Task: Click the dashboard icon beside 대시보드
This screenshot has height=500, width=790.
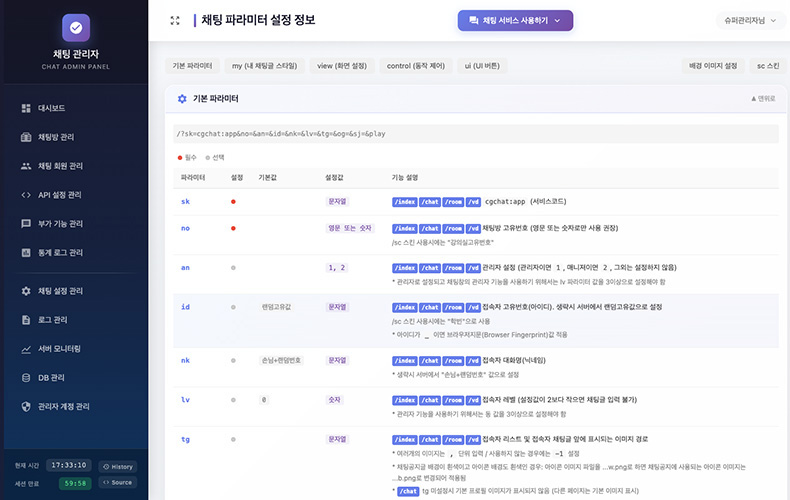Action: pos(26,108)
